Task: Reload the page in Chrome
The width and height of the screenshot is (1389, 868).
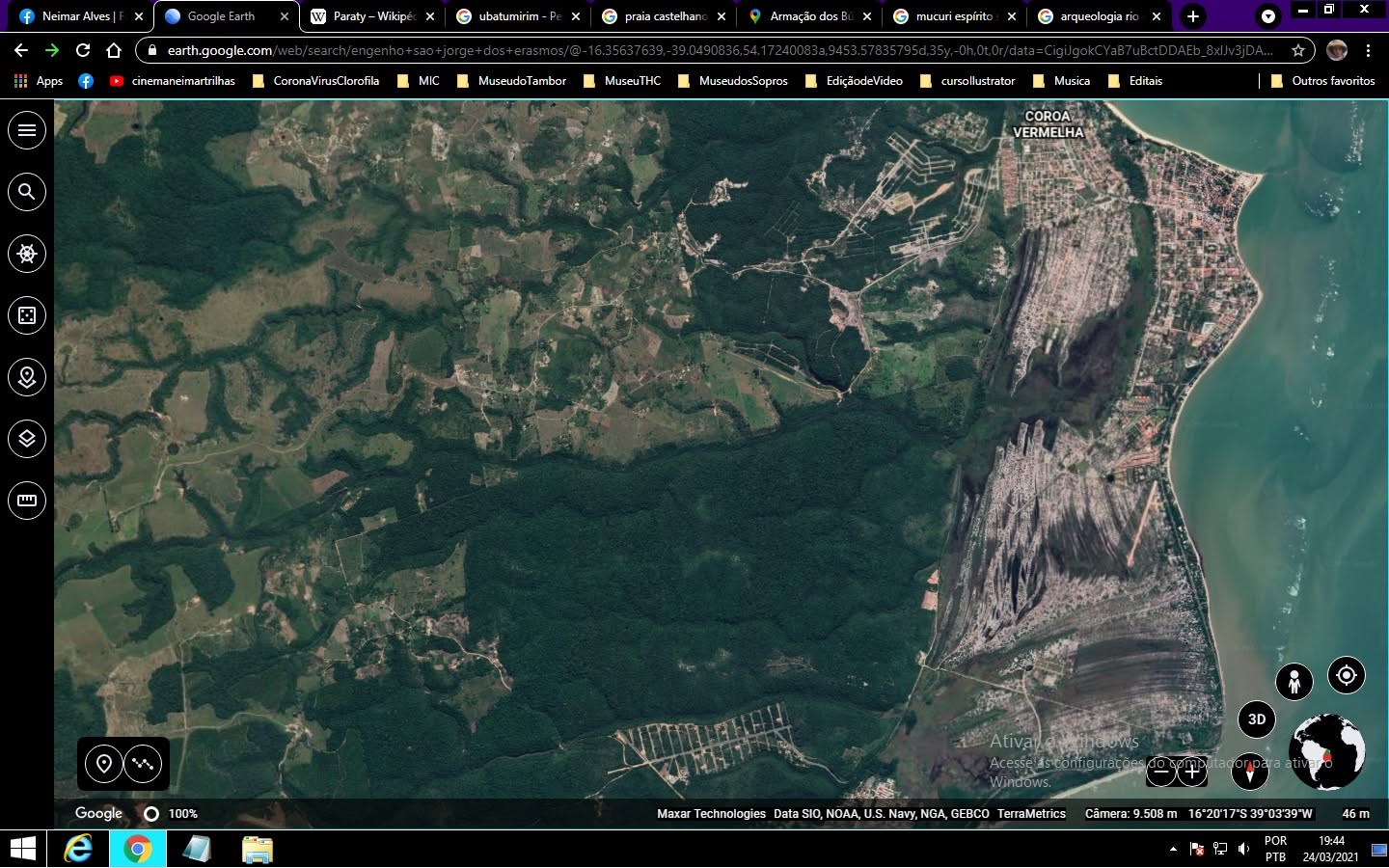Action: click(x=83, y=50)
